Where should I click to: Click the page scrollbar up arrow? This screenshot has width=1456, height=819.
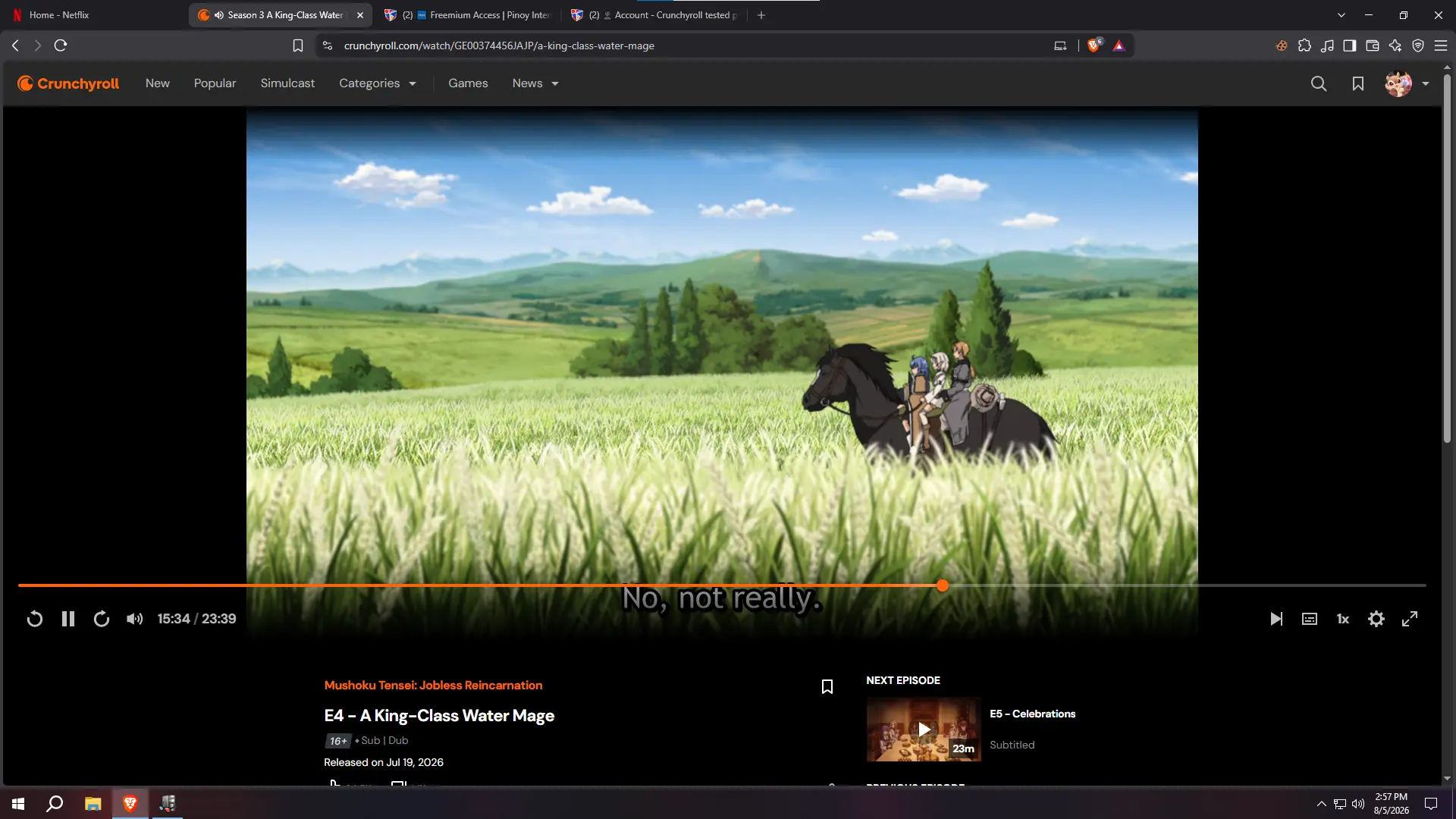click(x=1447, y=67)
